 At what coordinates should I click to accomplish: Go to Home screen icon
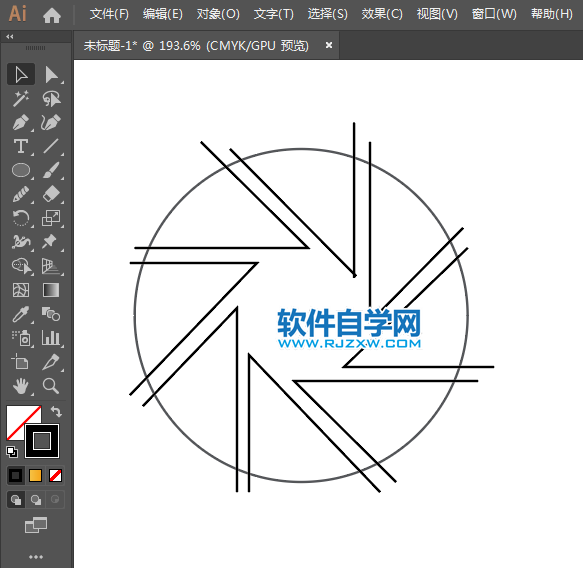tap(52, 16)
